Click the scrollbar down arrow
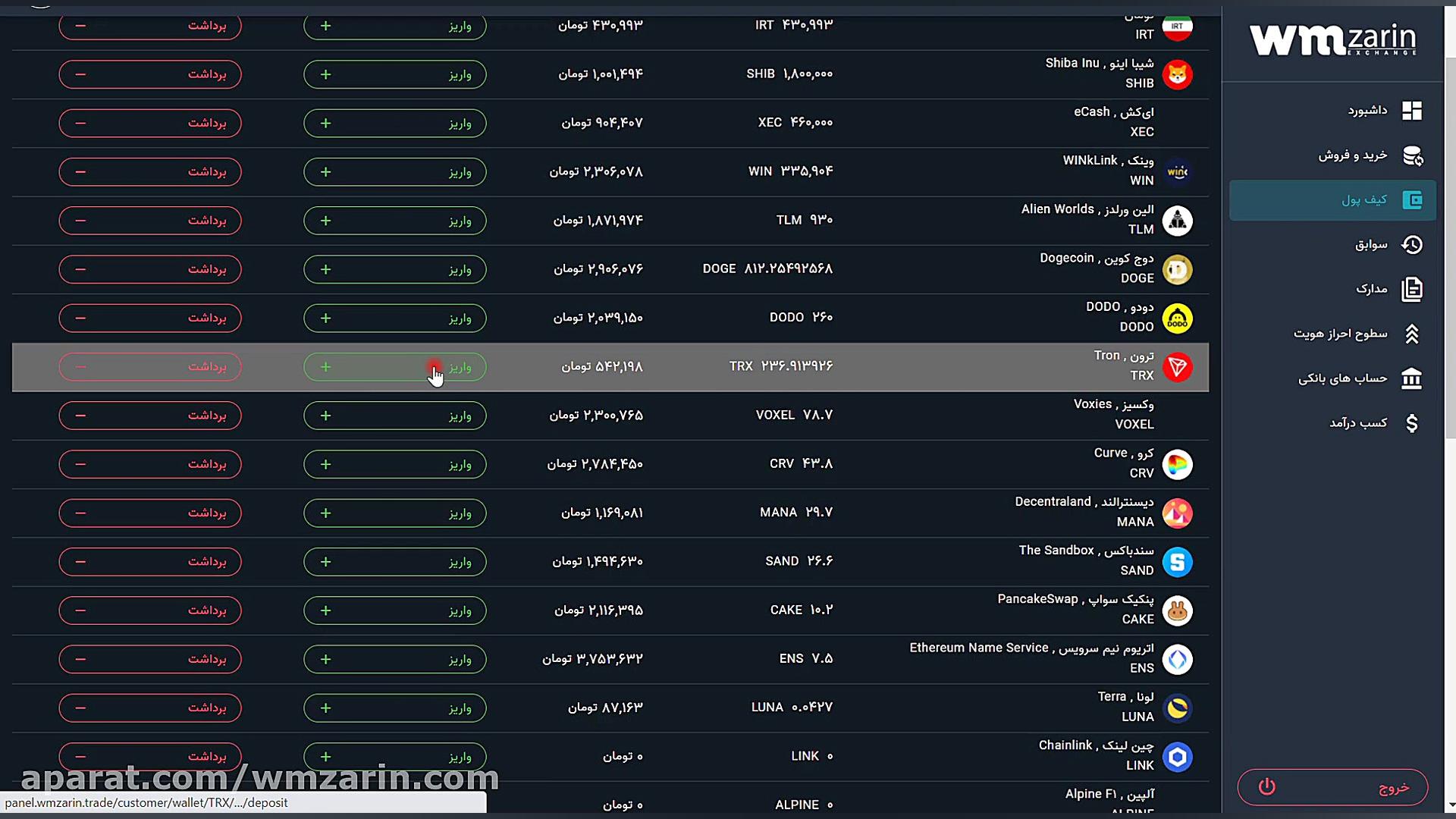Image resolution: width=1456 pixels, height=819 pixels. (1450, 805)
